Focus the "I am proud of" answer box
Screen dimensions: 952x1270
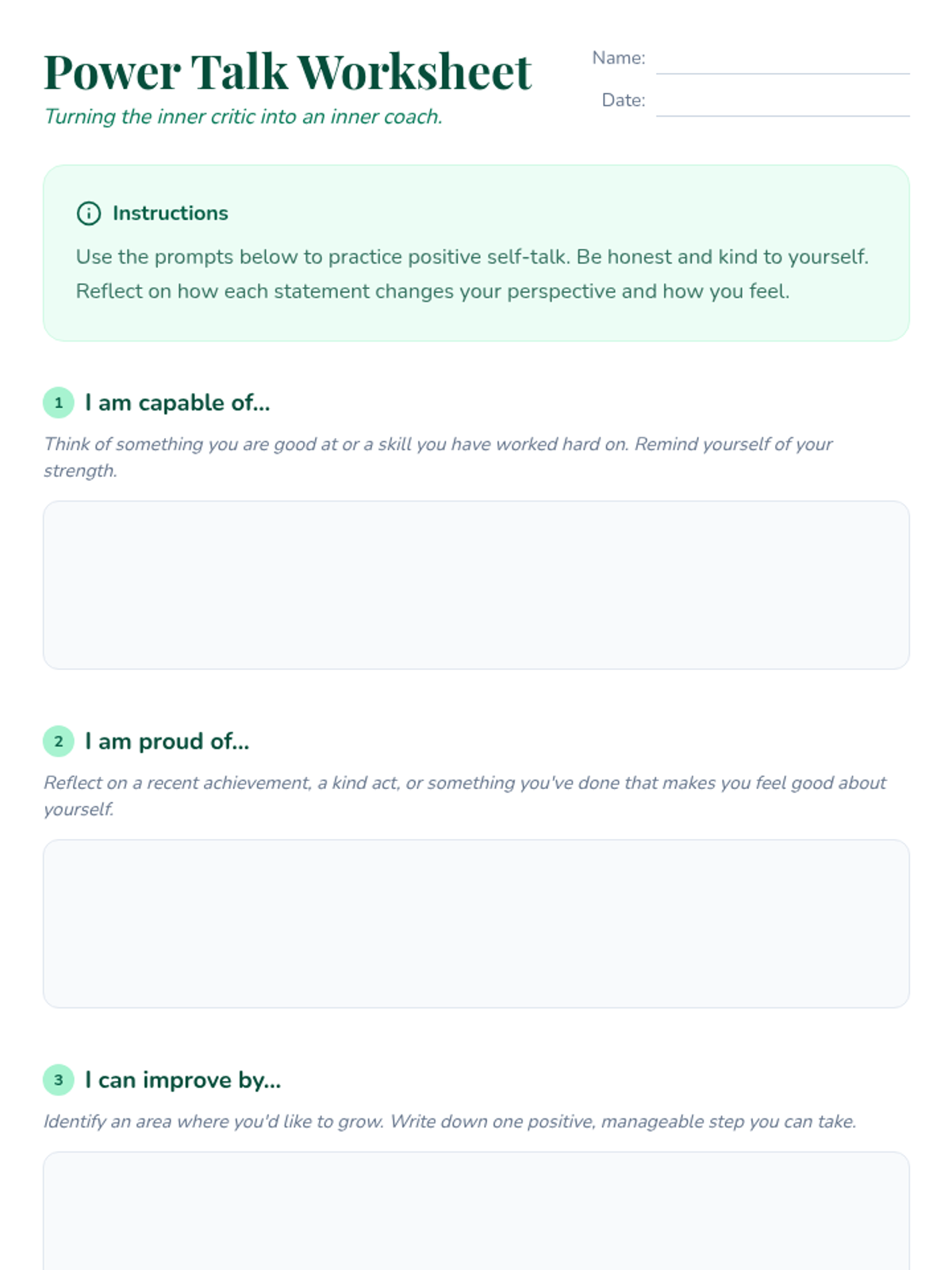476,924
